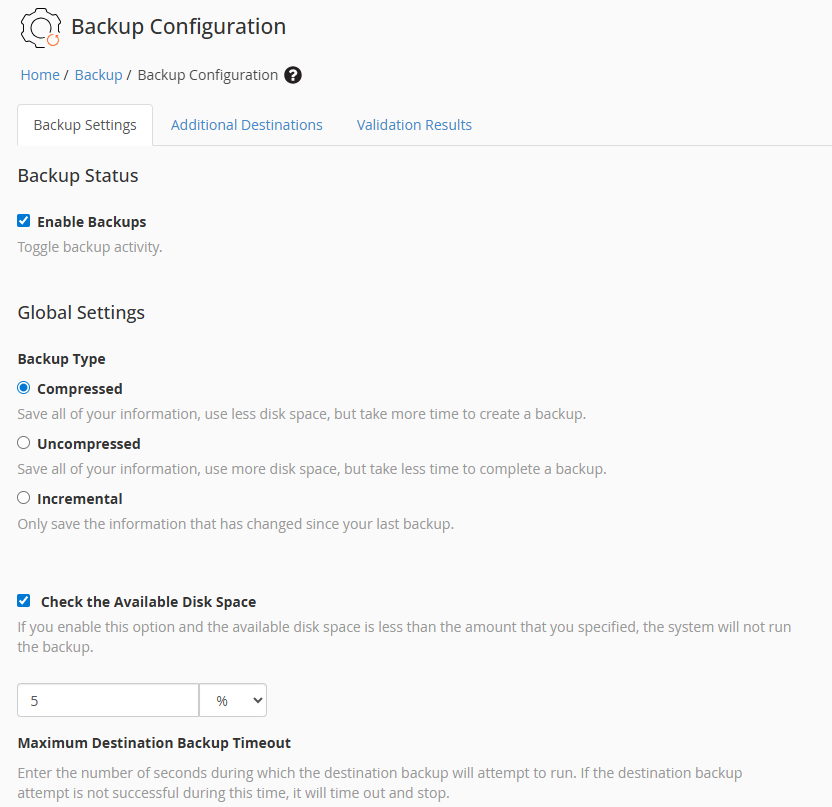Follow the Backup breadcrumb link
Image resolution: width=832 pixels, height=807 pixels.
(99, 75)
